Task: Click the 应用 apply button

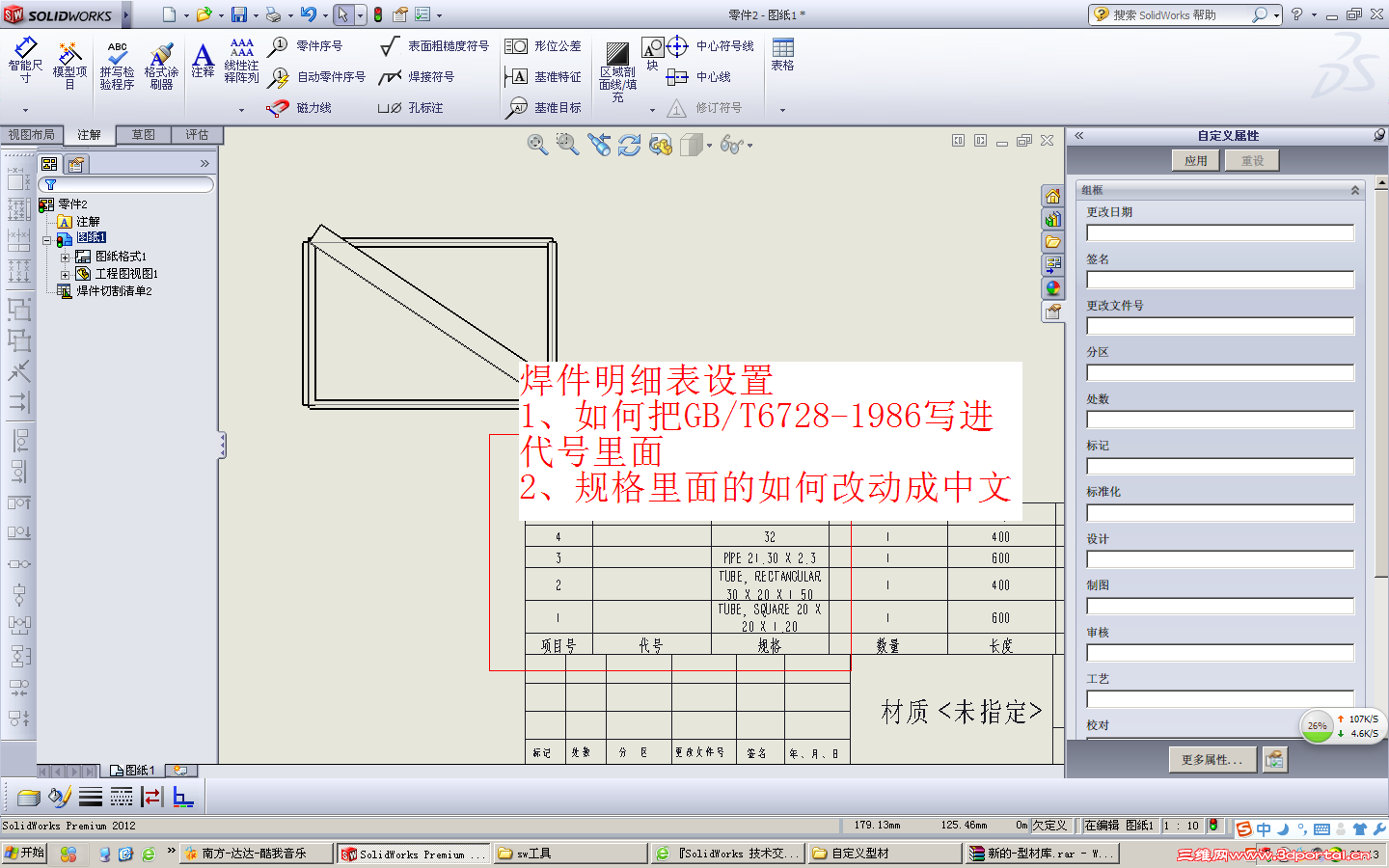Action: point(1196,161)
